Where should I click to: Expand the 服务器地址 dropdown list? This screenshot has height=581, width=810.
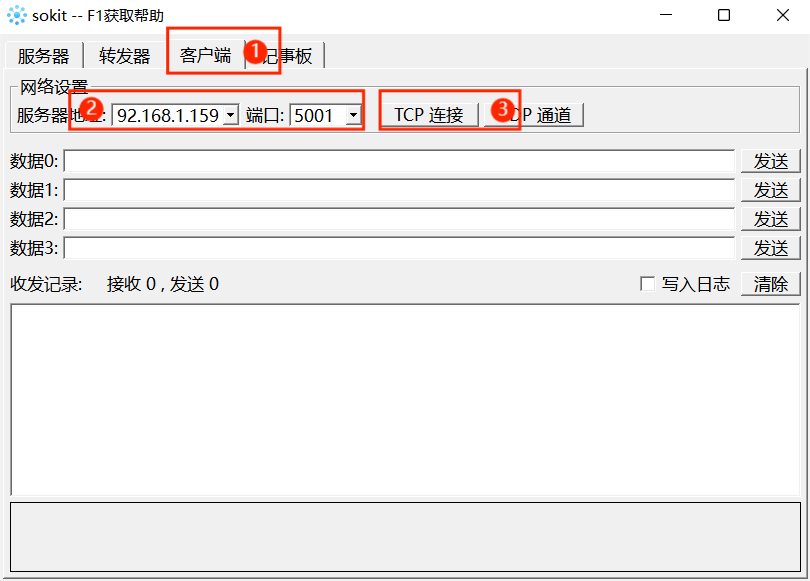[x=230, y=116]
